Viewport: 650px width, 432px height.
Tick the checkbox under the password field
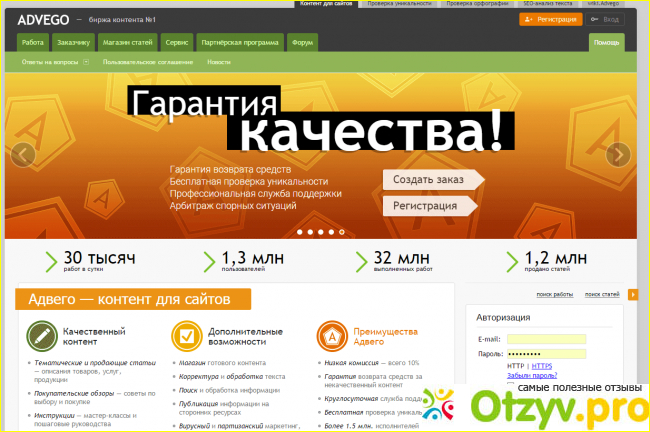[x=511, y=385]
